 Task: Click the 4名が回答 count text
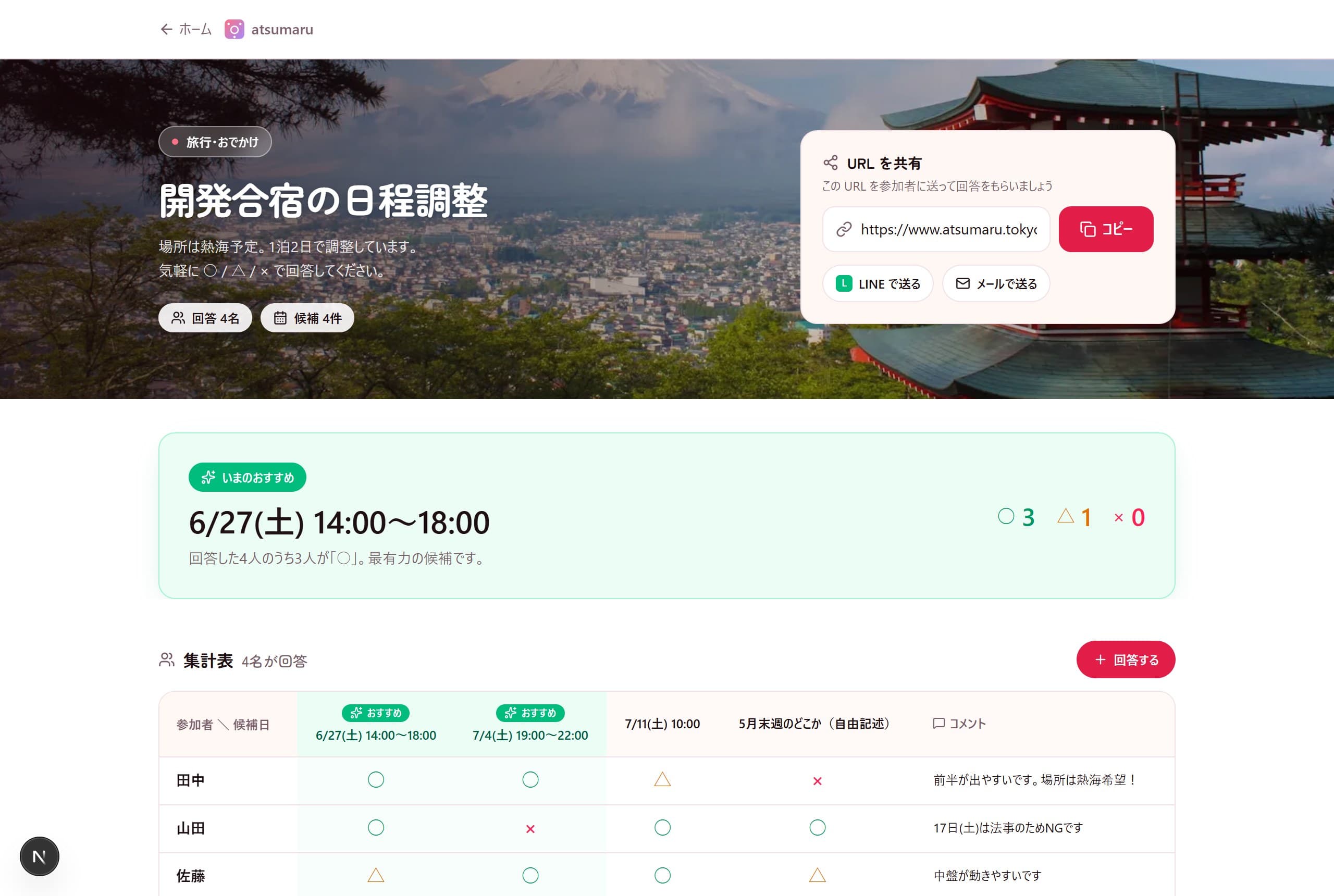[274, 662]
